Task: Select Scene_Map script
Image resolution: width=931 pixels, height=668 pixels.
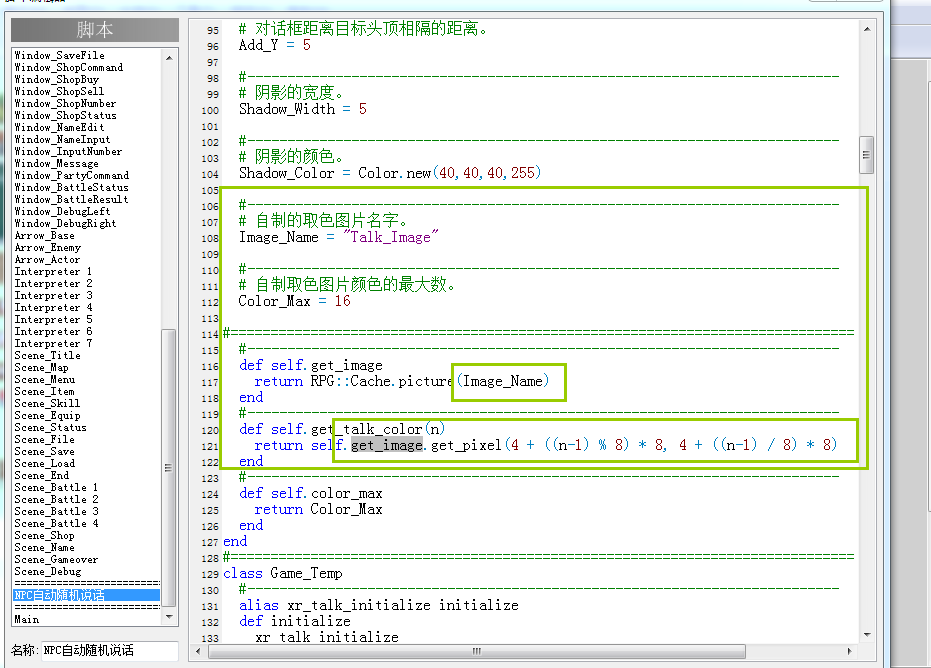Action: click(x=42, y=367)
